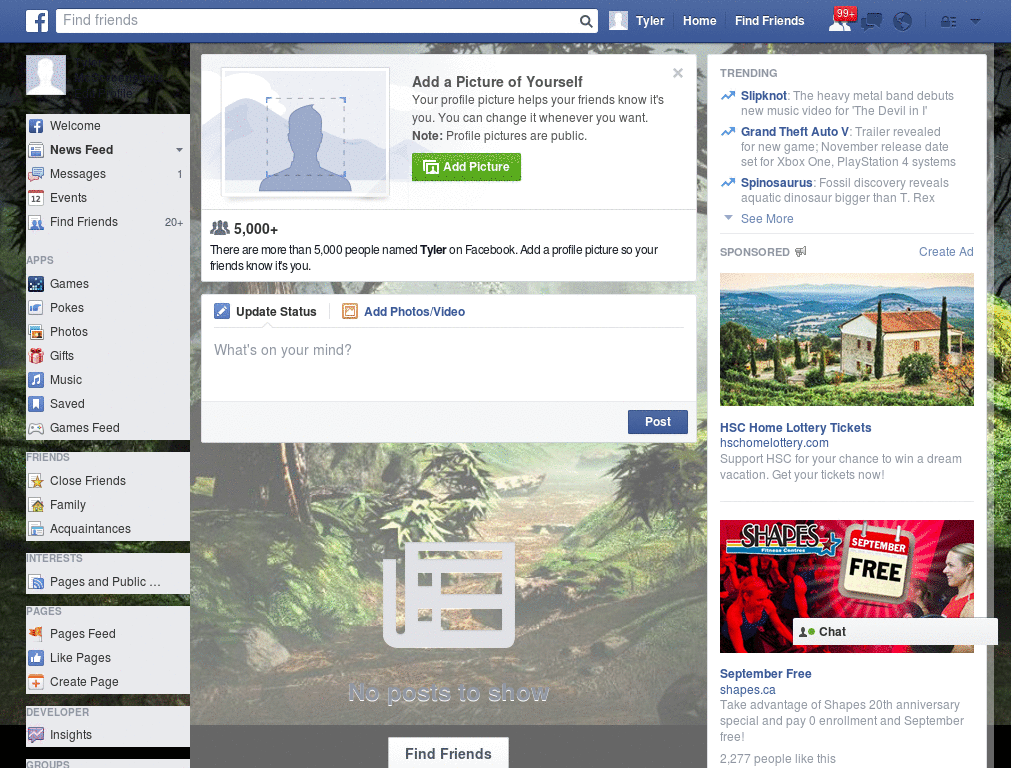This screenshot has height=768, width=1024.
Task: Click the search magnifier icon
Action: (586, 21)
